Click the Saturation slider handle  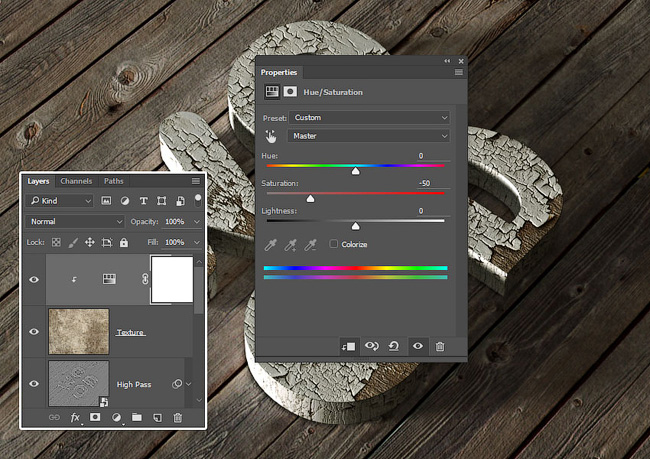point(310,199)
